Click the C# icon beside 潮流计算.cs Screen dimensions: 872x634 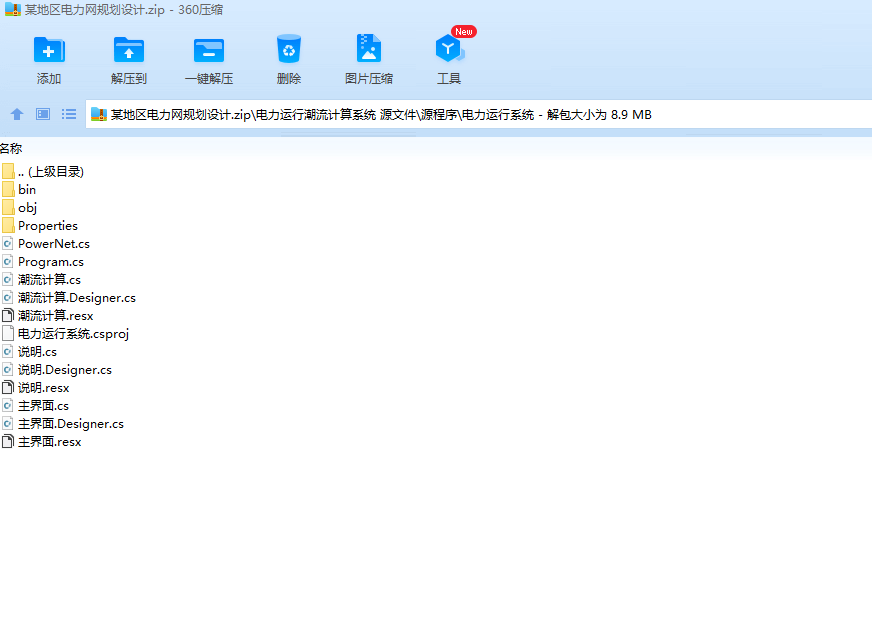[x=7, y=279]
